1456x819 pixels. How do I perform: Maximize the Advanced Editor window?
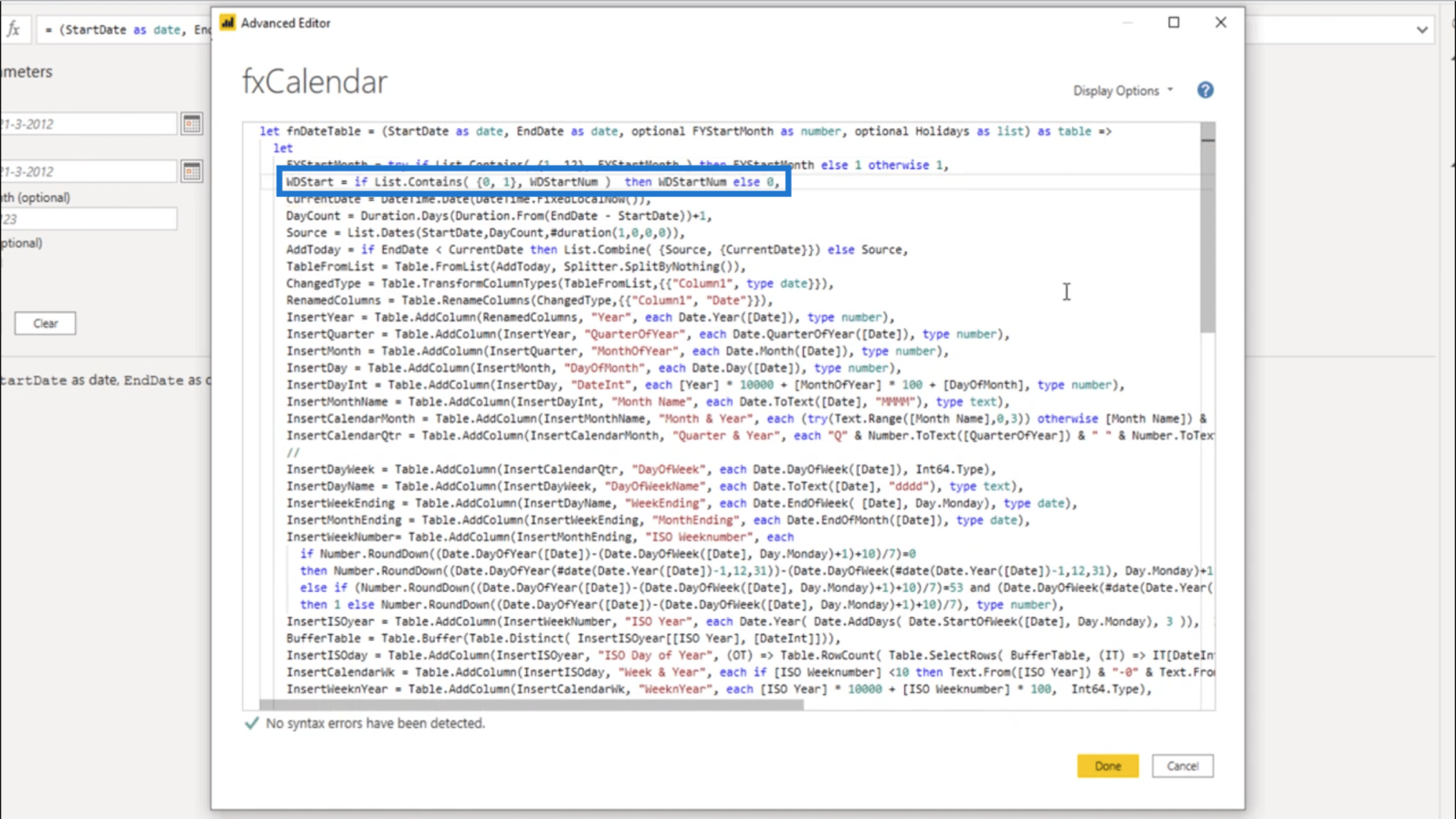coord(1173,23)
